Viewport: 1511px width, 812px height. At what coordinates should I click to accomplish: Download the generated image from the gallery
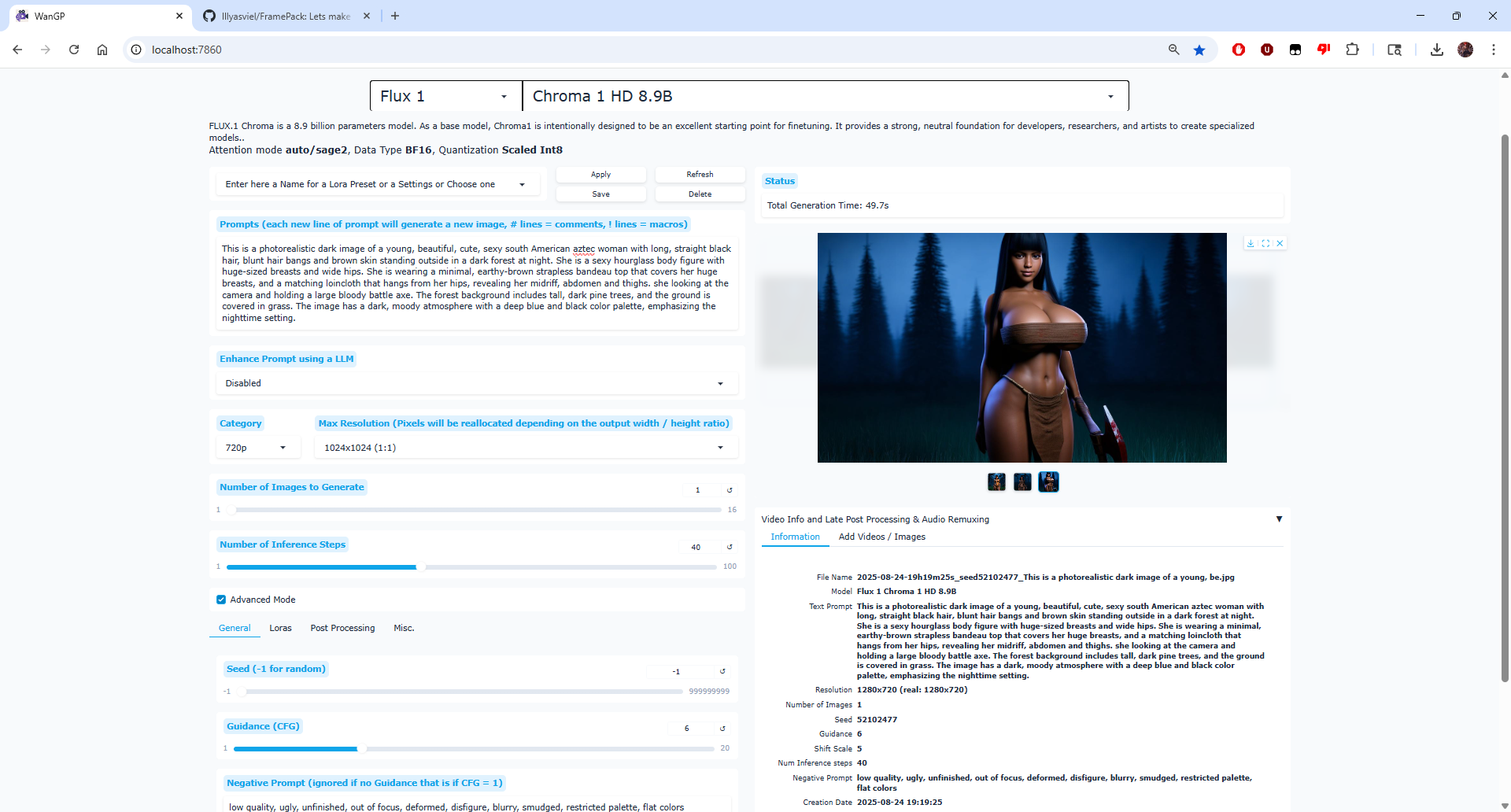tap(1251, 243)
